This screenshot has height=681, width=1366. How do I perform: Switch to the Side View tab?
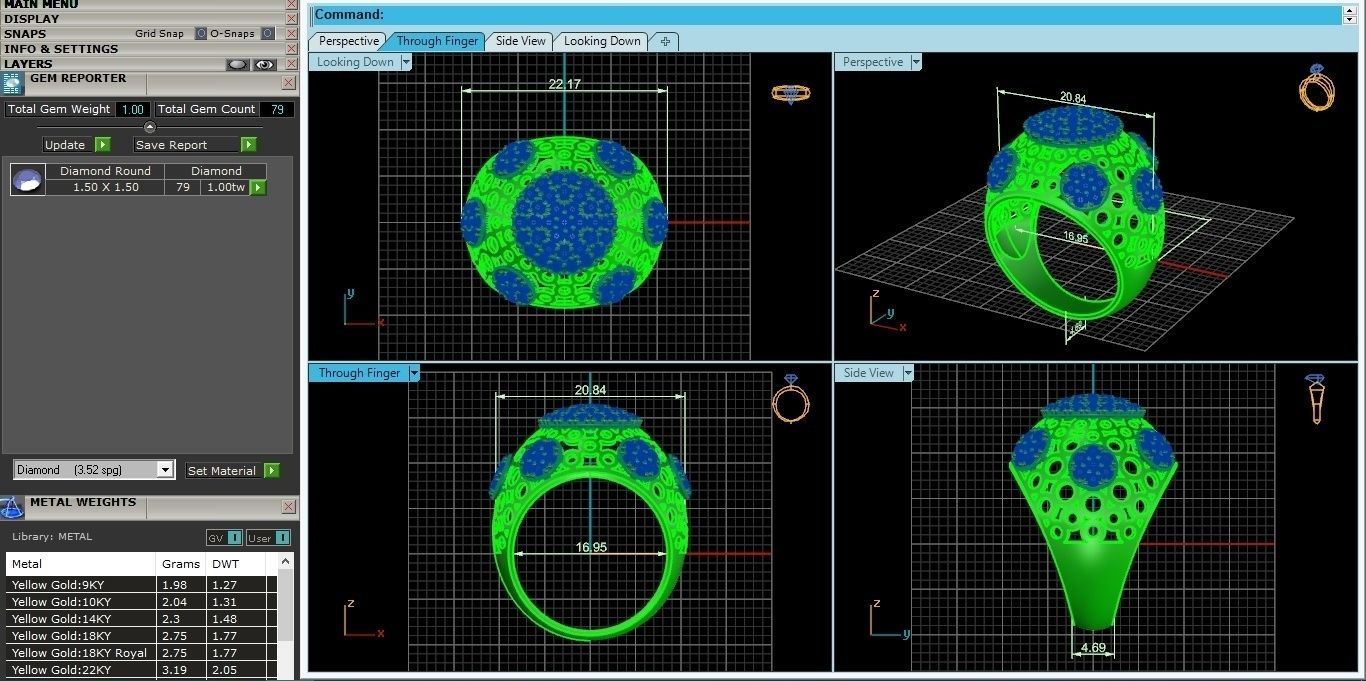(520, 41)
